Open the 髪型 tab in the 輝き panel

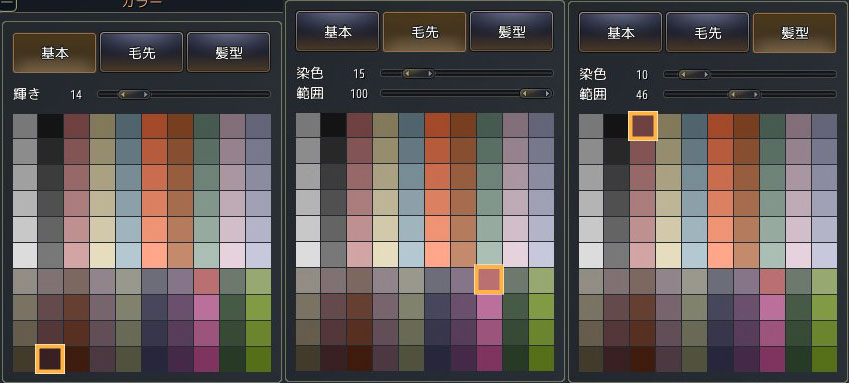(228, 53)
